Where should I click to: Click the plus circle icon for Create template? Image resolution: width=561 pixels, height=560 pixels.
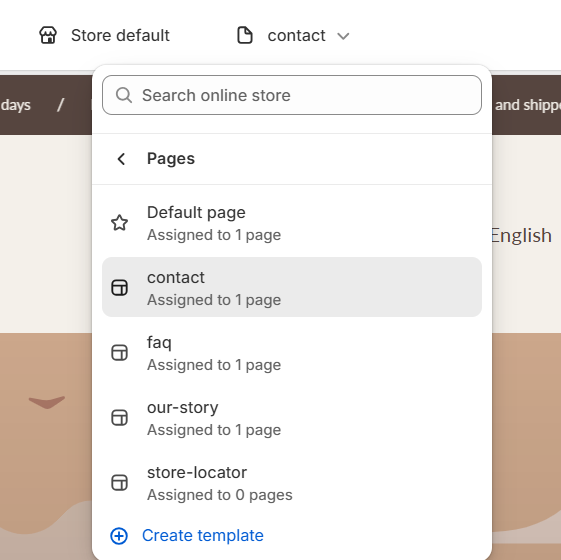click(119, 536)
